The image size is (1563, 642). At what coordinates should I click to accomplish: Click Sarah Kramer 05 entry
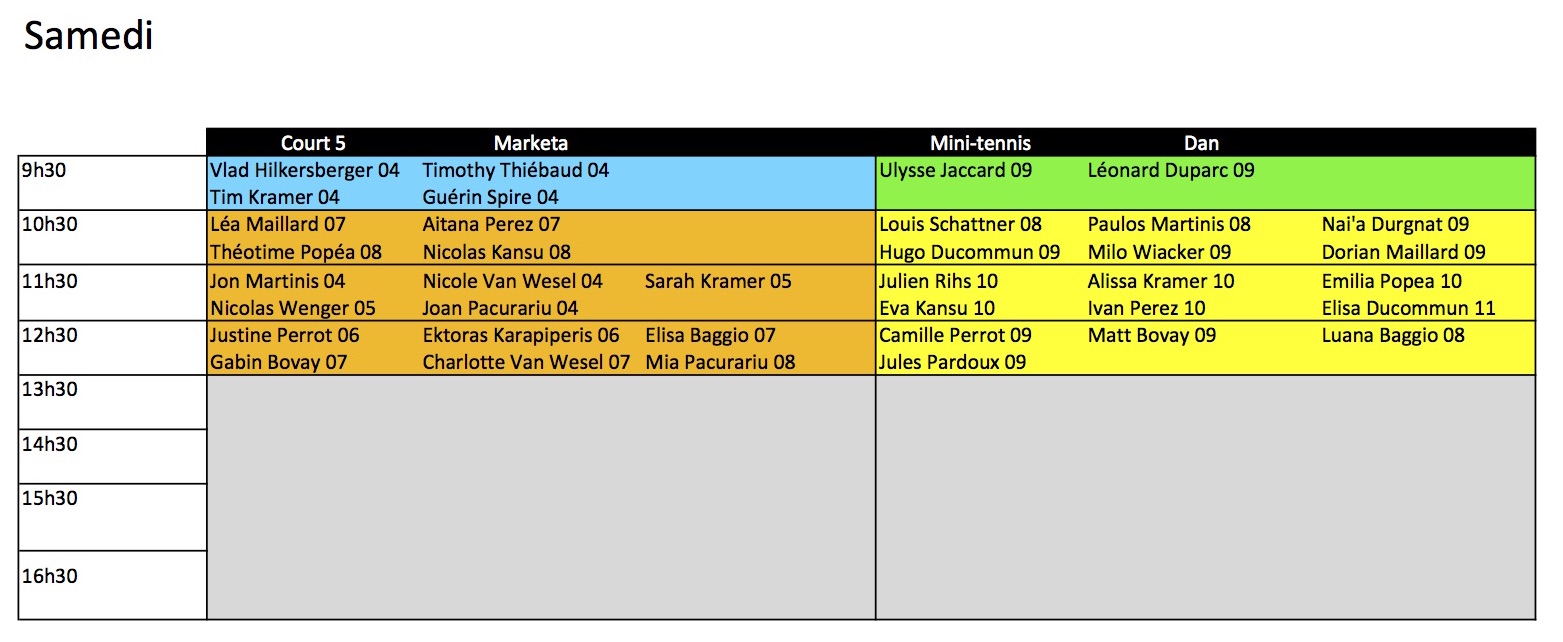point(718,281)
